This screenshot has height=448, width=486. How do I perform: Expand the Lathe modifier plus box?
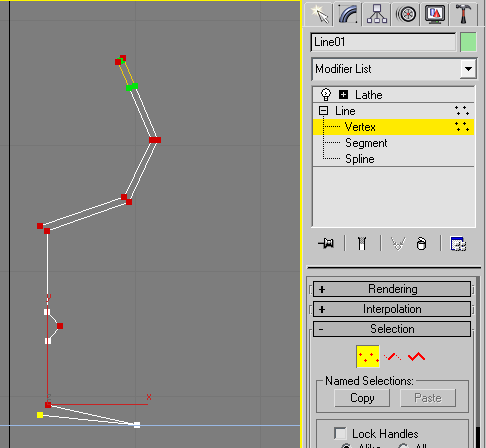(343, 95)
